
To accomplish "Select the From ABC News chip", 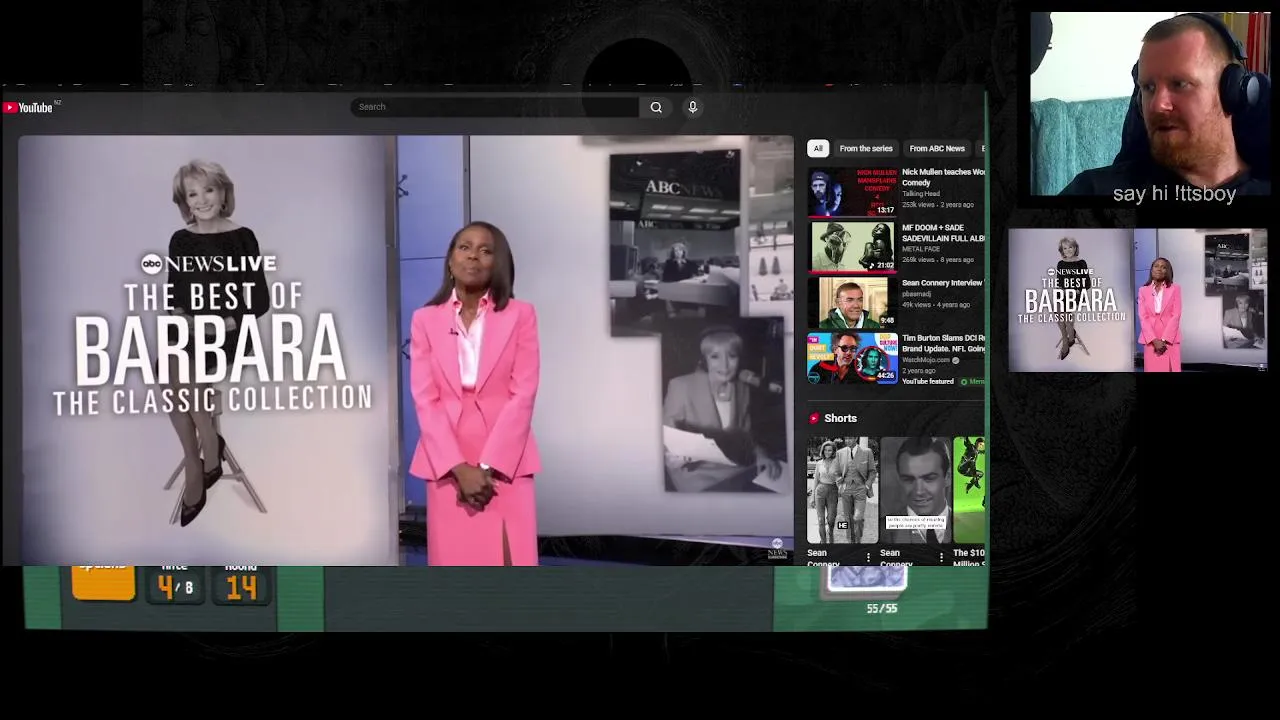I will click(937, 148).
